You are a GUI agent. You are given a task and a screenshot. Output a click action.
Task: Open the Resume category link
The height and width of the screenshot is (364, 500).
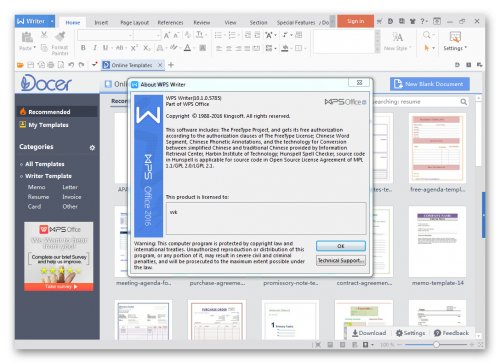38,197
